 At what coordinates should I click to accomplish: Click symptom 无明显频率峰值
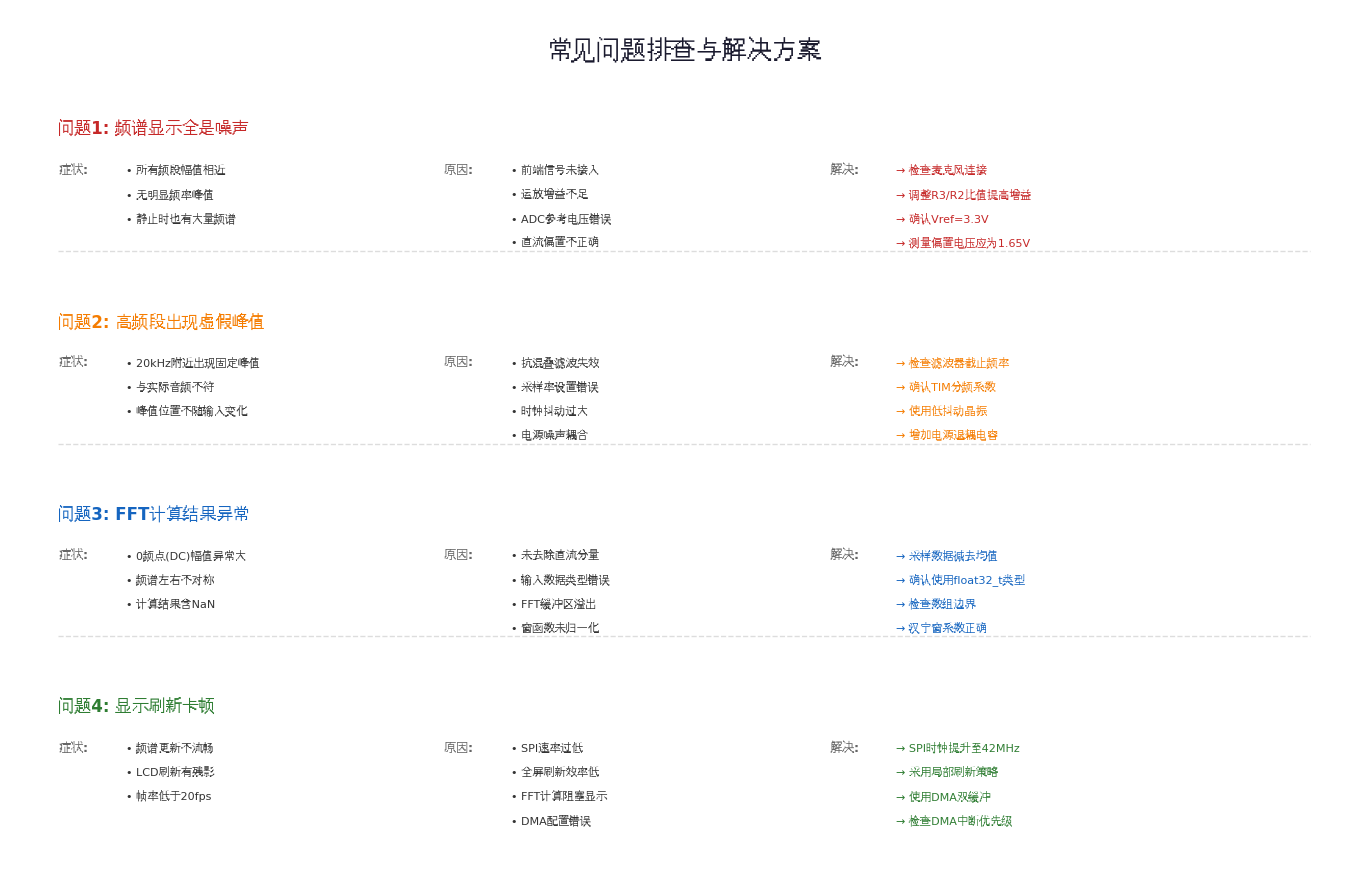(x=175, y=195)
